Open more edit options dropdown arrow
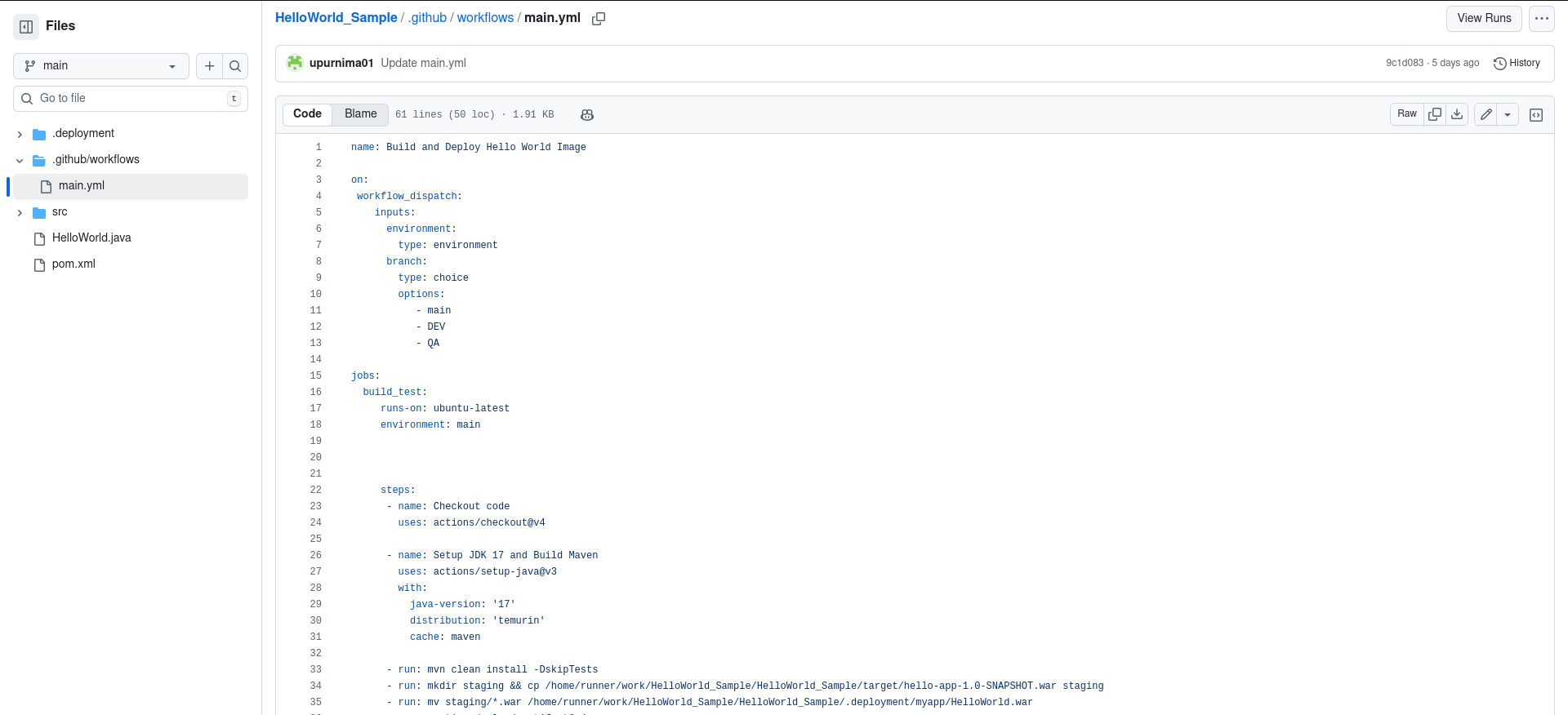 point(1508,114)
